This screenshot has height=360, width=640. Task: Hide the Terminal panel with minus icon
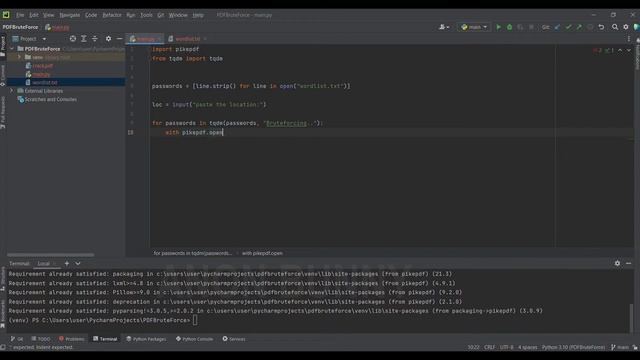pos(629,263)
